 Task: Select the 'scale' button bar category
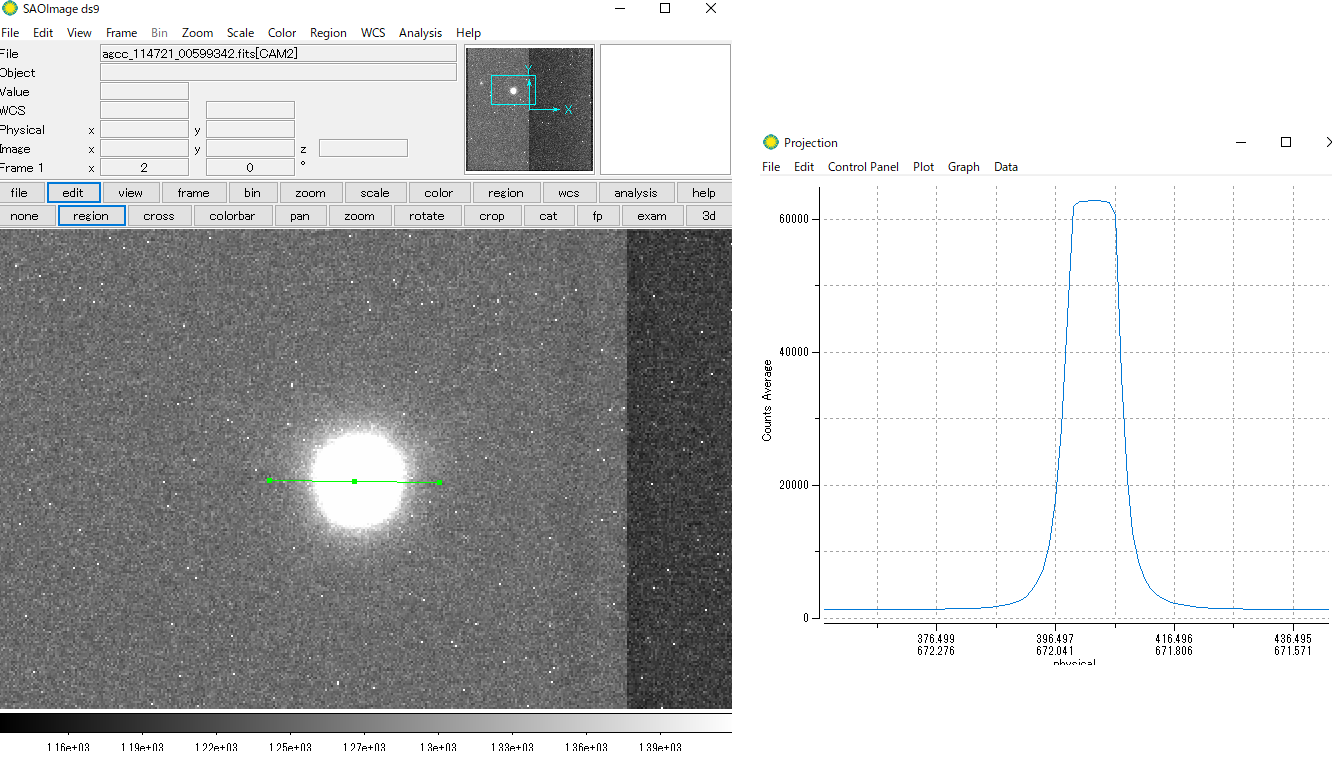375,193
